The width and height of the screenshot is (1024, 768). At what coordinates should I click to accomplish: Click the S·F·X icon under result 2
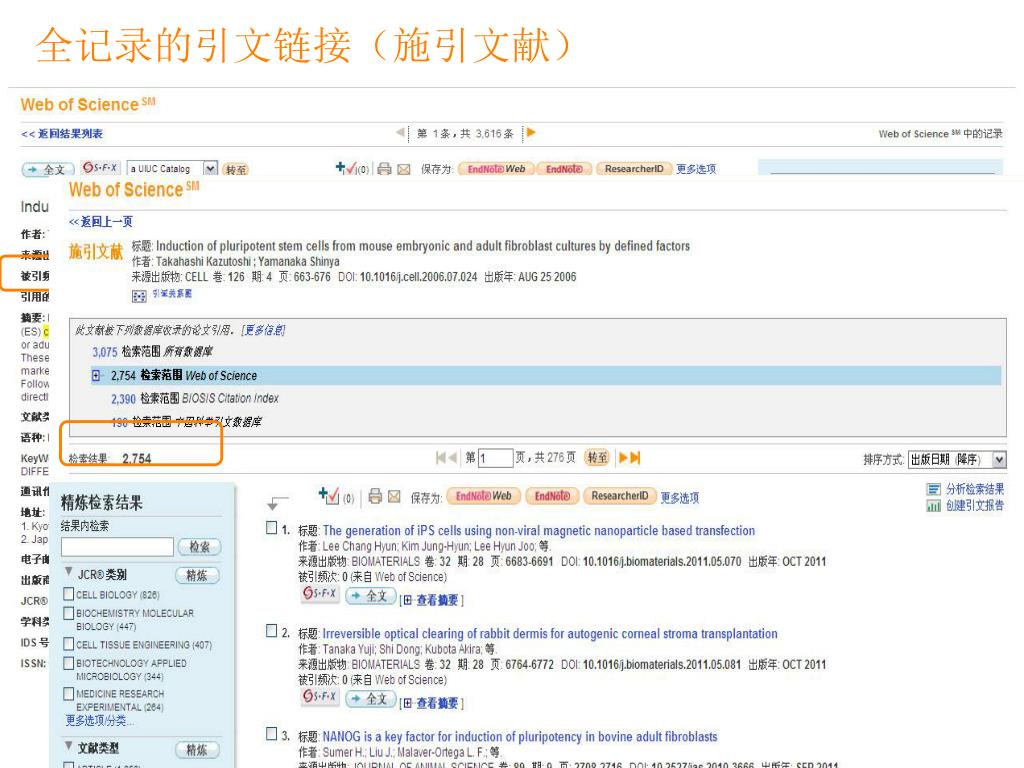(319, 697)
